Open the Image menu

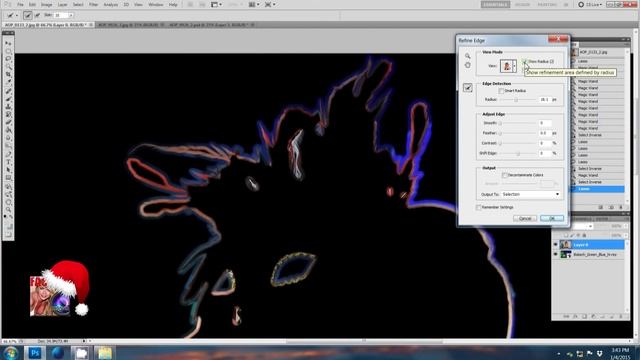point(47,4)
